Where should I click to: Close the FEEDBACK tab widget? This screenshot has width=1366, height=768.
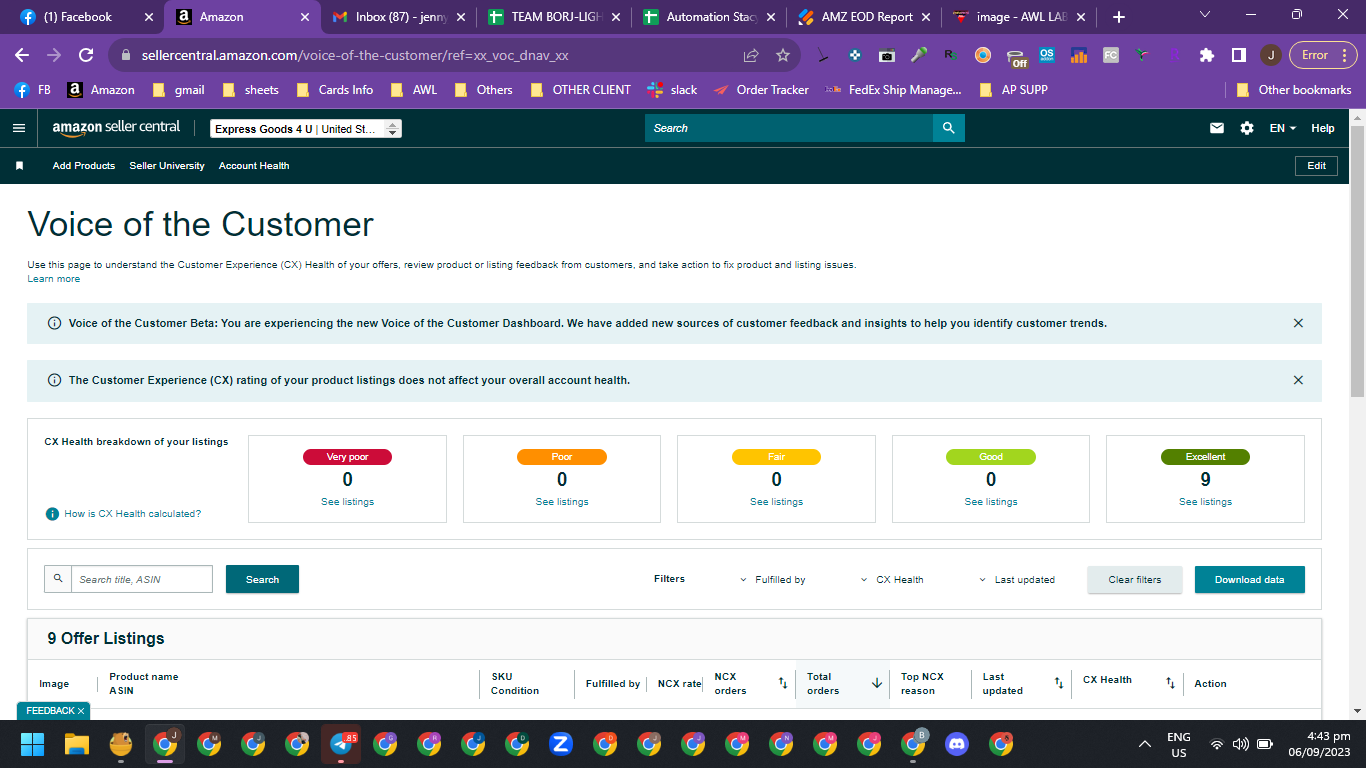(x=81, y=710)
